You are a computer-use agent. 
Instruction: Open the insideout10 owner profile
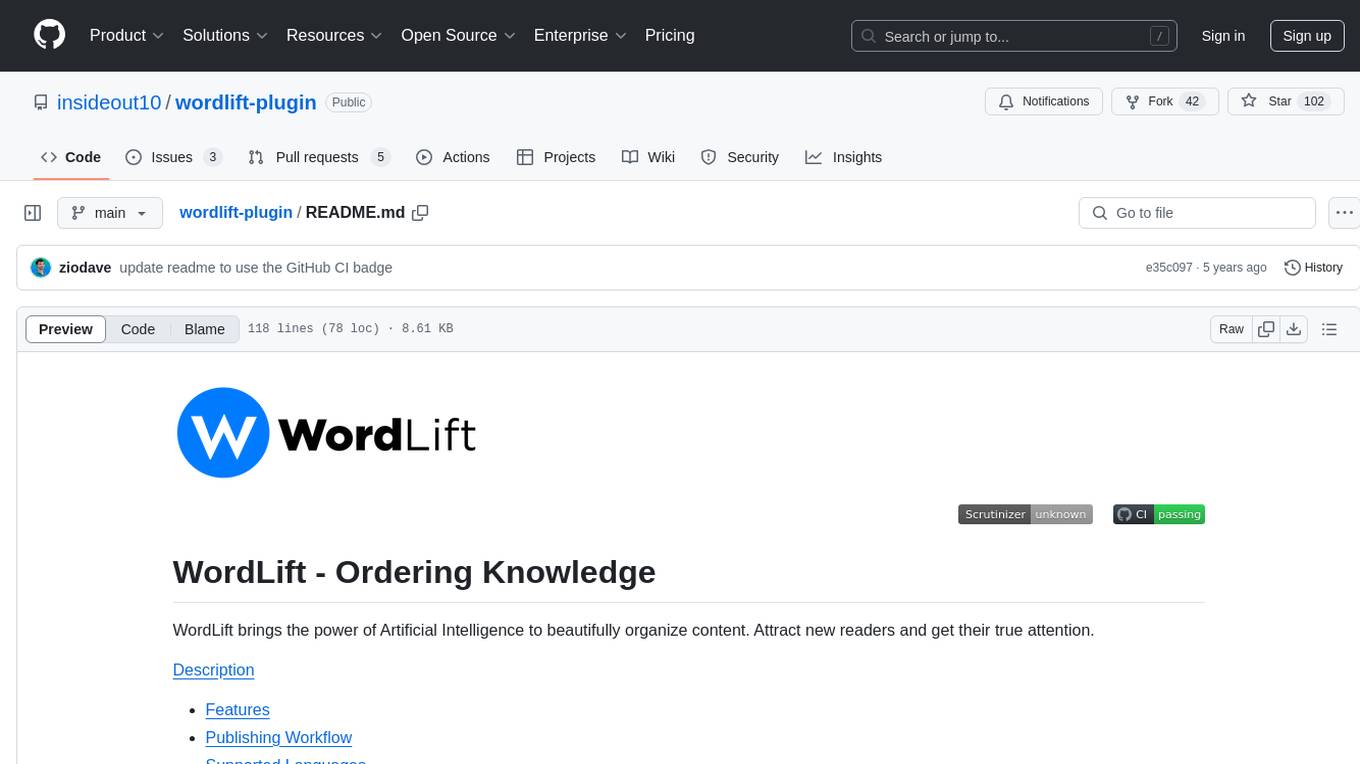[x=109, y=102]
